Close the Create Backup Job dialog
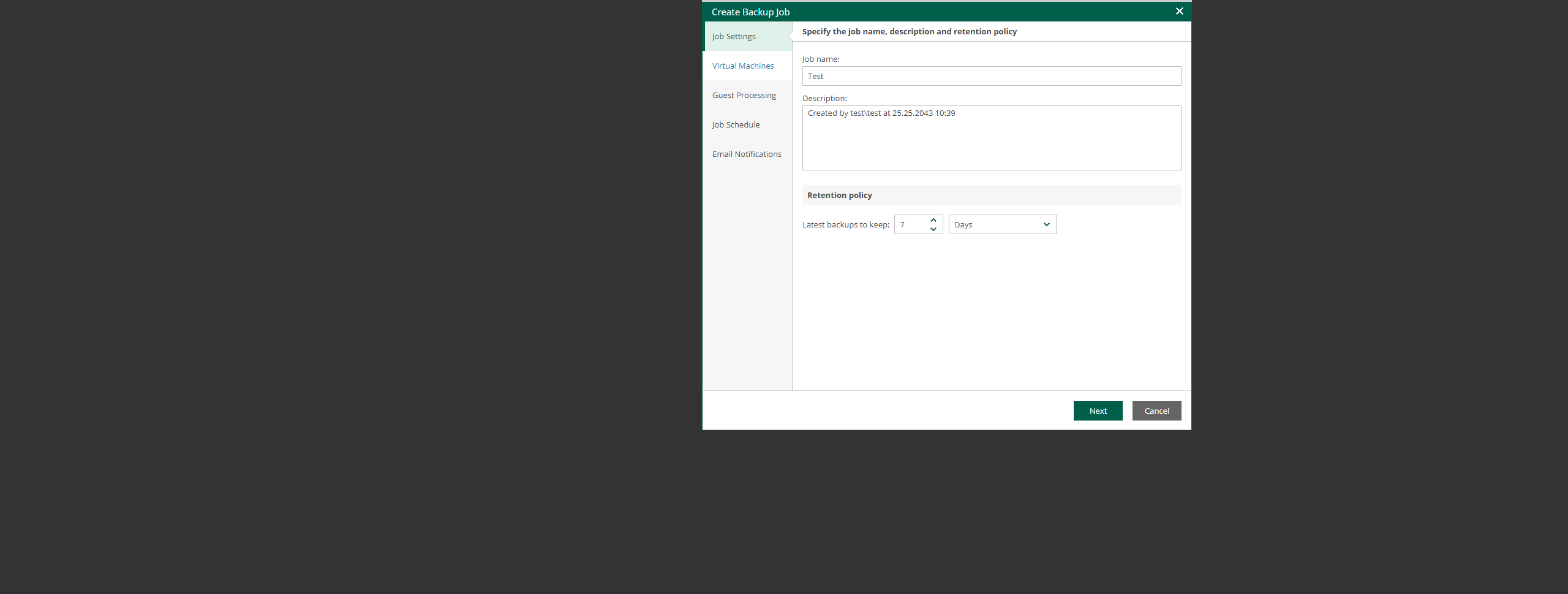 tap(1179, 11)
